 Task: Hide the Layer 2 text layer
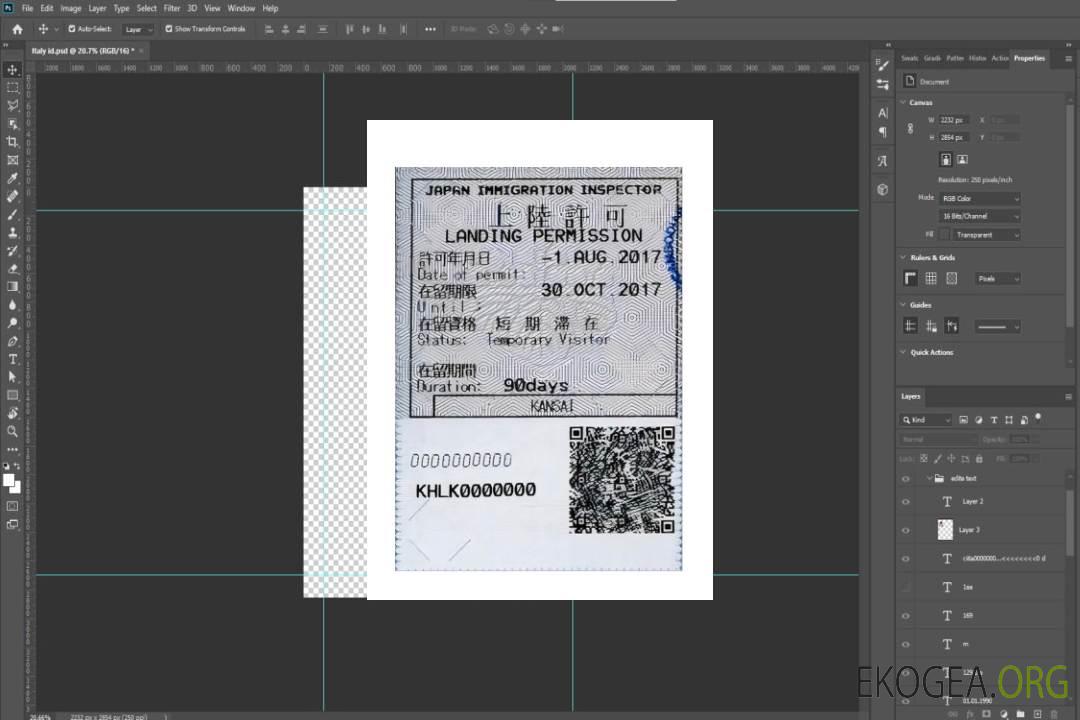tap(906, 502)
